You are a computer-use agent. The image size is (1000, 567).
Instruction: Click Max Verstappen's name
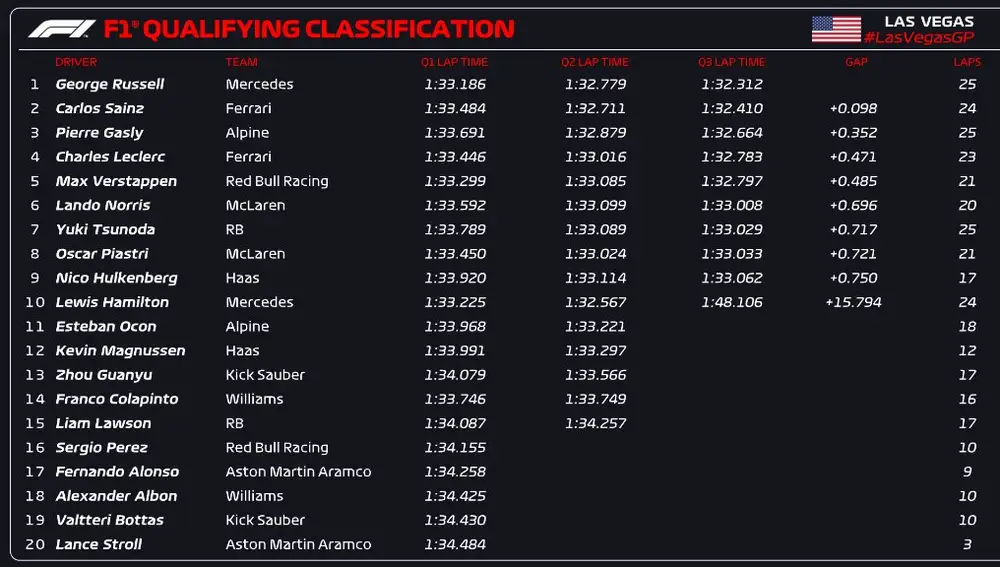116,181
